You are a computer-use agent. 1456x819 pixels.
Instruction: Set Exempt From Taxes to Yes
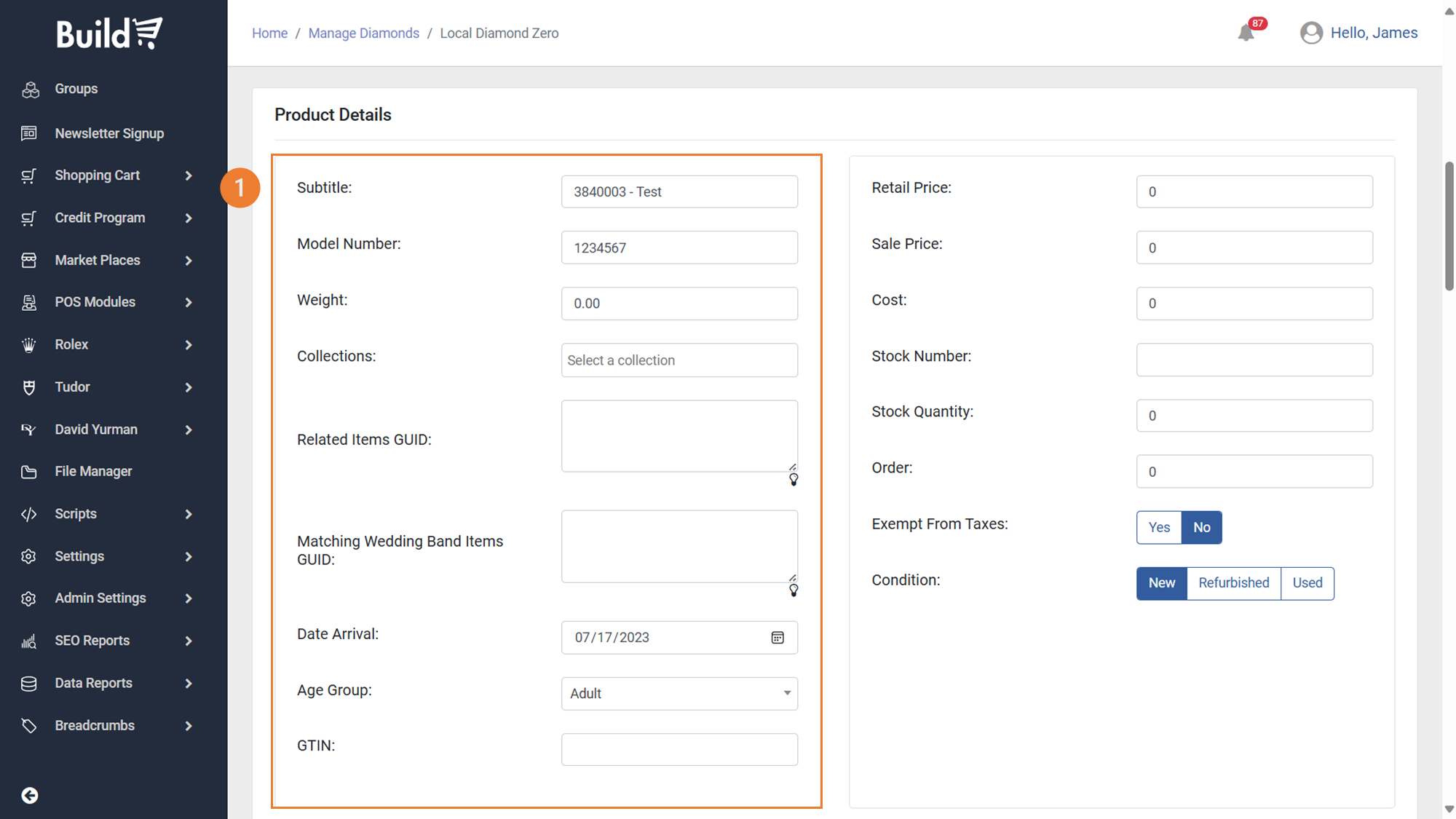(x=1159, y=527)
